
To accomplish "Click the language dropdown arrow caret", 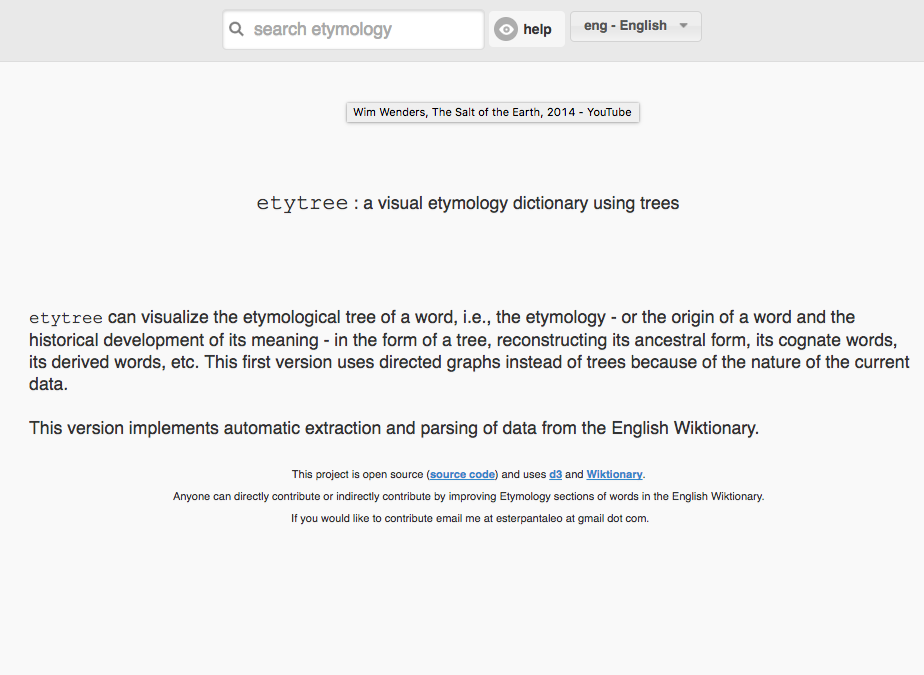I will pos(684,26).
